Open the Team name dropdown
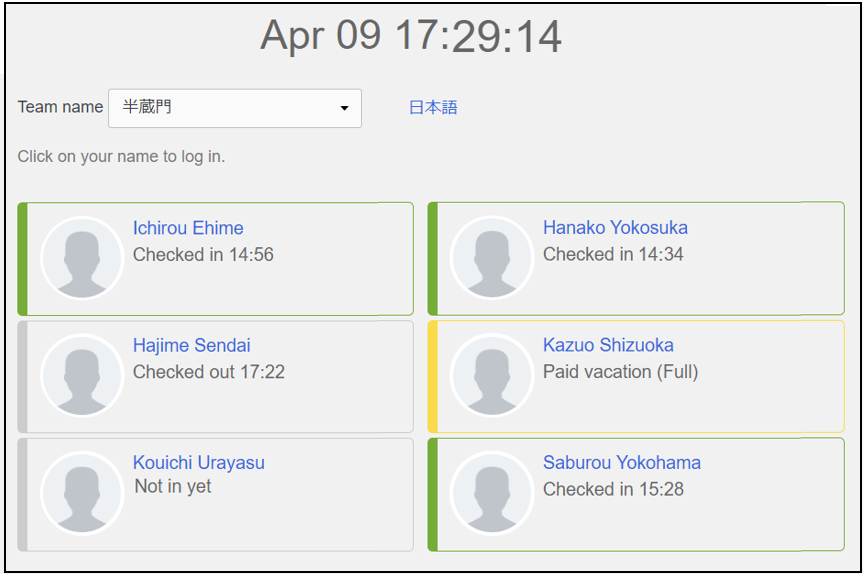Viewport: 863px width, 574px height. 234,108
